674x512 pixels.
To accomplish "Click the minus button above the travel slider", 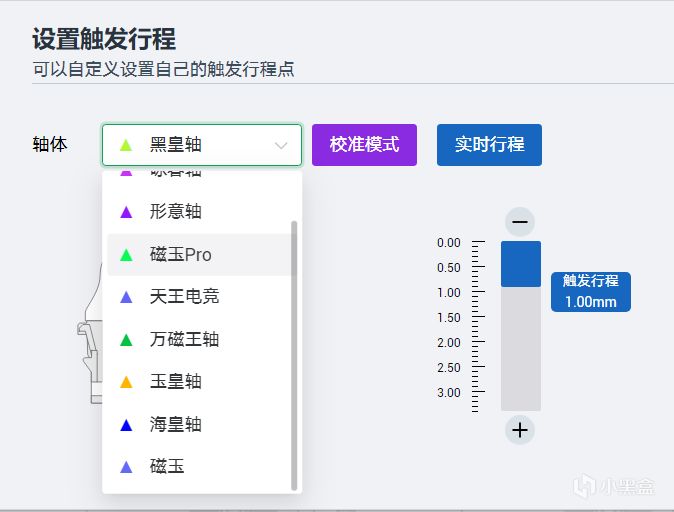I will coord(520,222).
